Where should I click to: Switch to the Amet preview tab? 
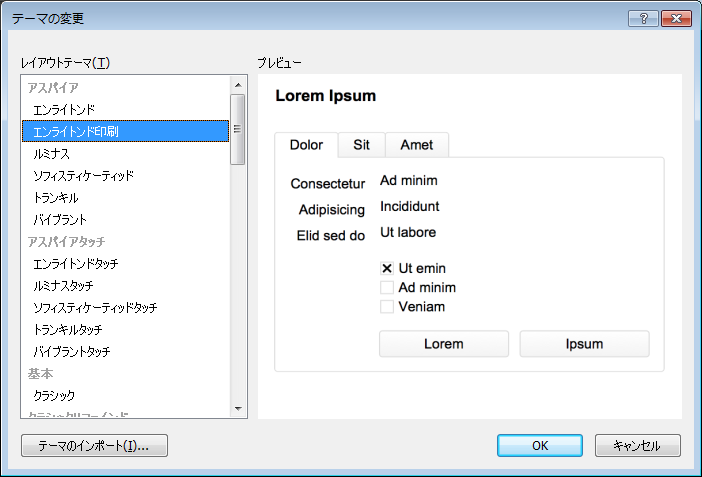(417, 145)
